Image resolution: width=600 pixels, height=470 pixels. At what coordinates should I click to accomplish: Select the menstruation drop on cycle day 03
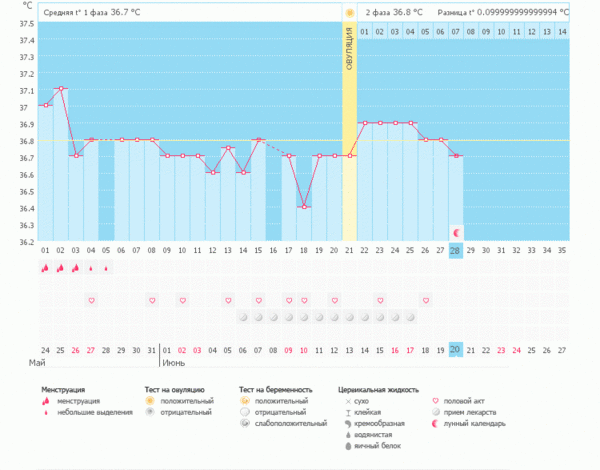pos(75,268)
